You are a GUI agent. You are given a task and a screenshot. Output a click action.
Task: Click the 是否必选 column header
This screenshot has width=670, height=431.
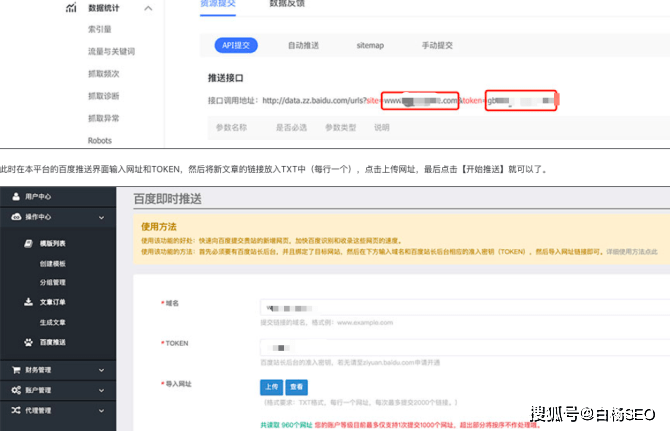(291, 127)
